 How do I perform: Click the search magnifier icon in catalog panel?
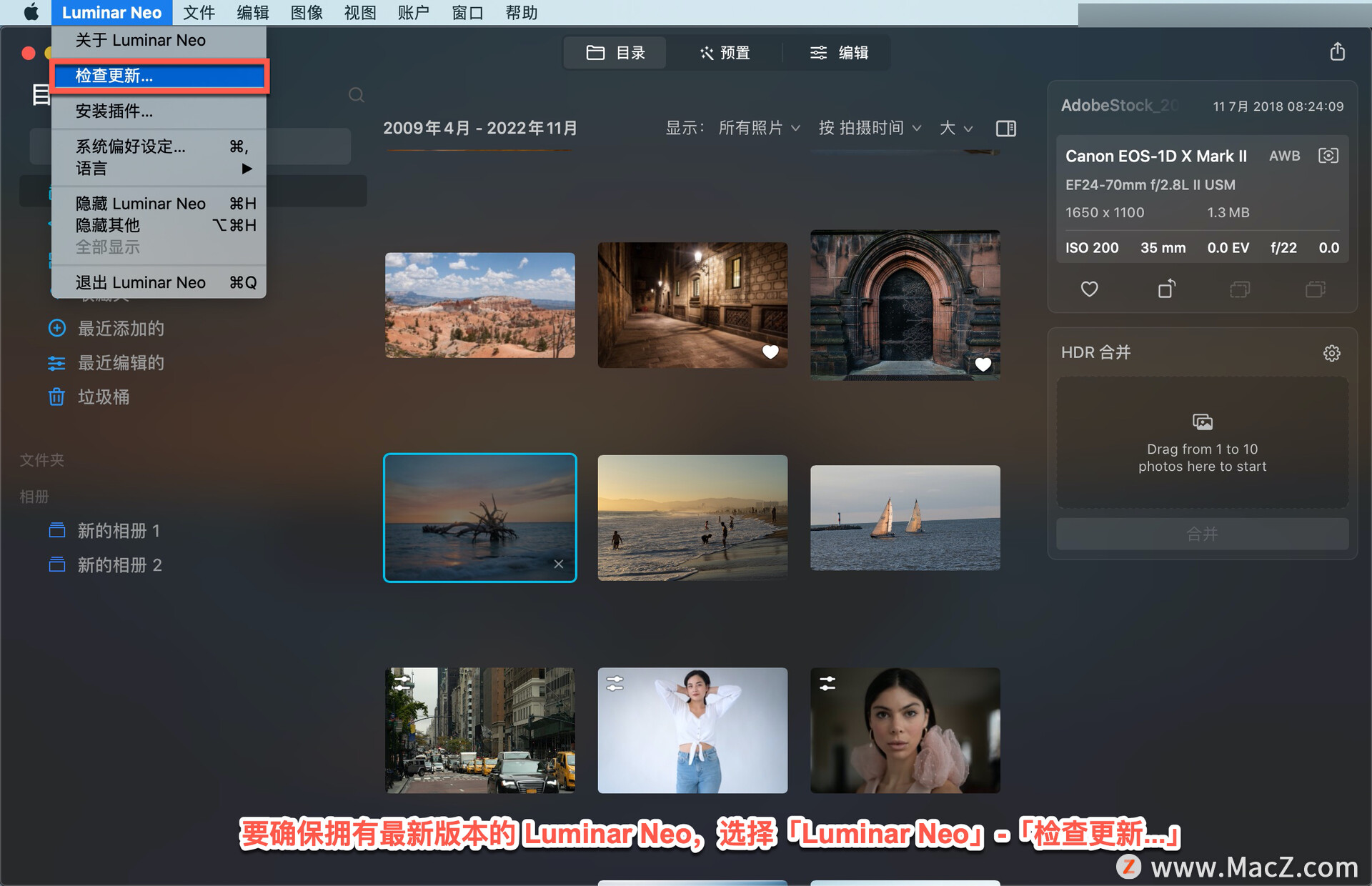[x=356, y=93]
